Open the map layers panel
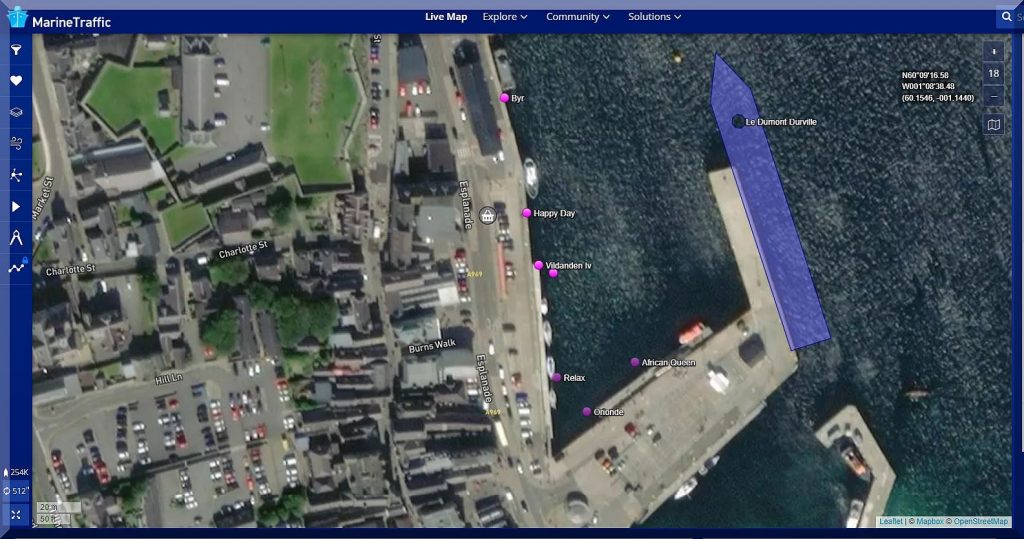Viewport: 1024px width, 539px height. pos(16,113)
